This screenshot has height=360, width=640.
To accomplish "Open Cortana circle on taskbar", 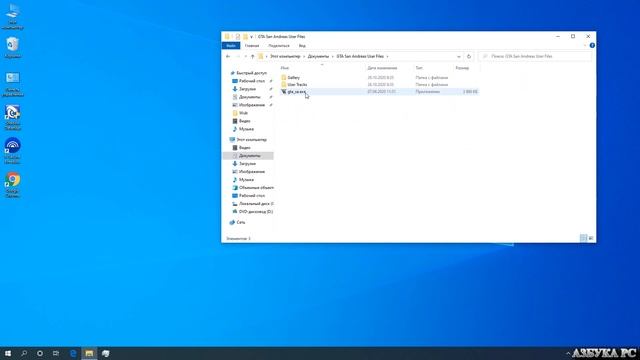I will [x=40, y=353].
